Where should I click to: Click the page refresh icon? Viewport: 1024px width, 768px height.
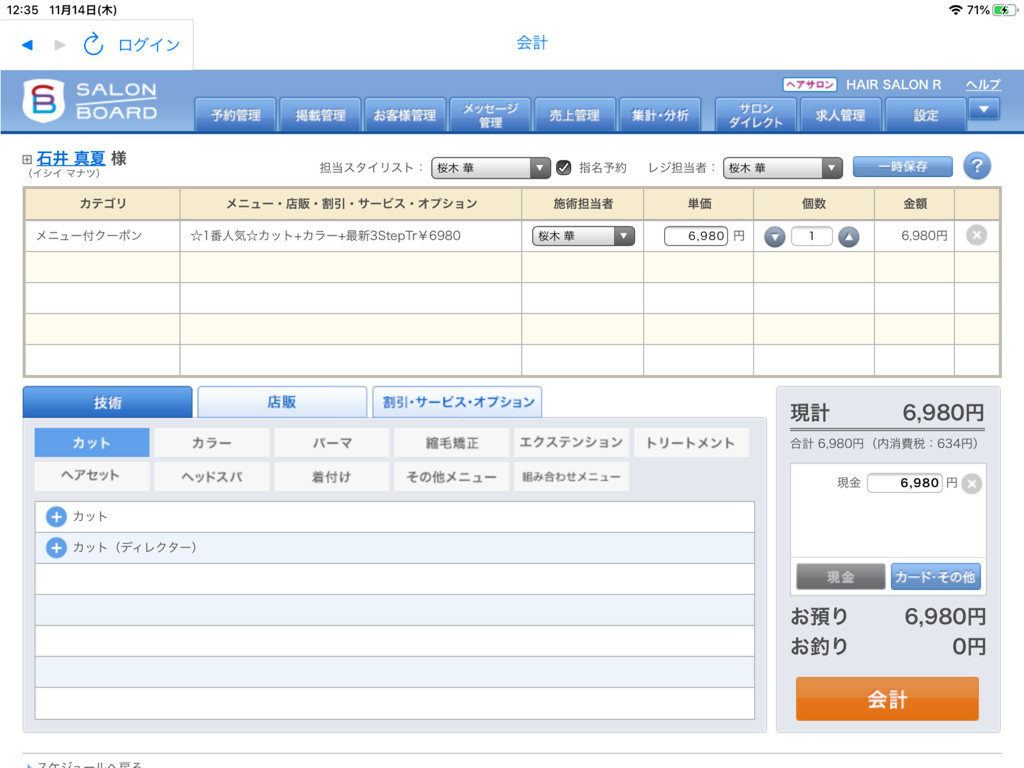[94, 45]
